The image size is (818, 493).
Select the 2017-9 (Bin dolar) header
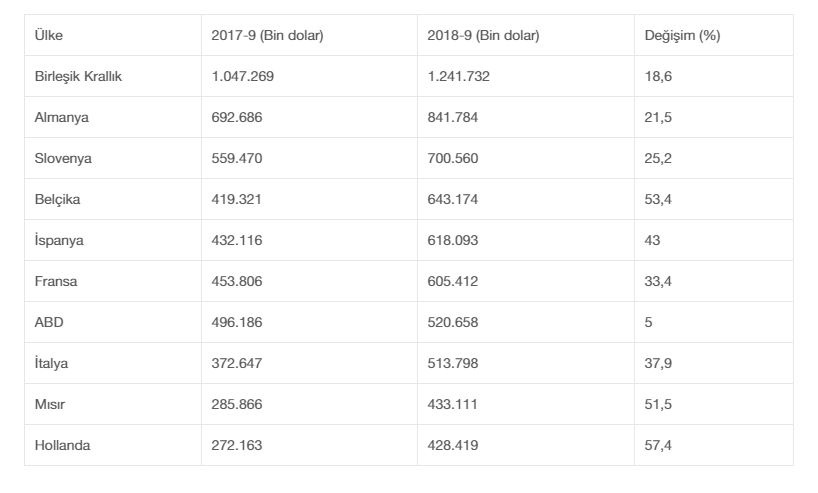point(267,35)
